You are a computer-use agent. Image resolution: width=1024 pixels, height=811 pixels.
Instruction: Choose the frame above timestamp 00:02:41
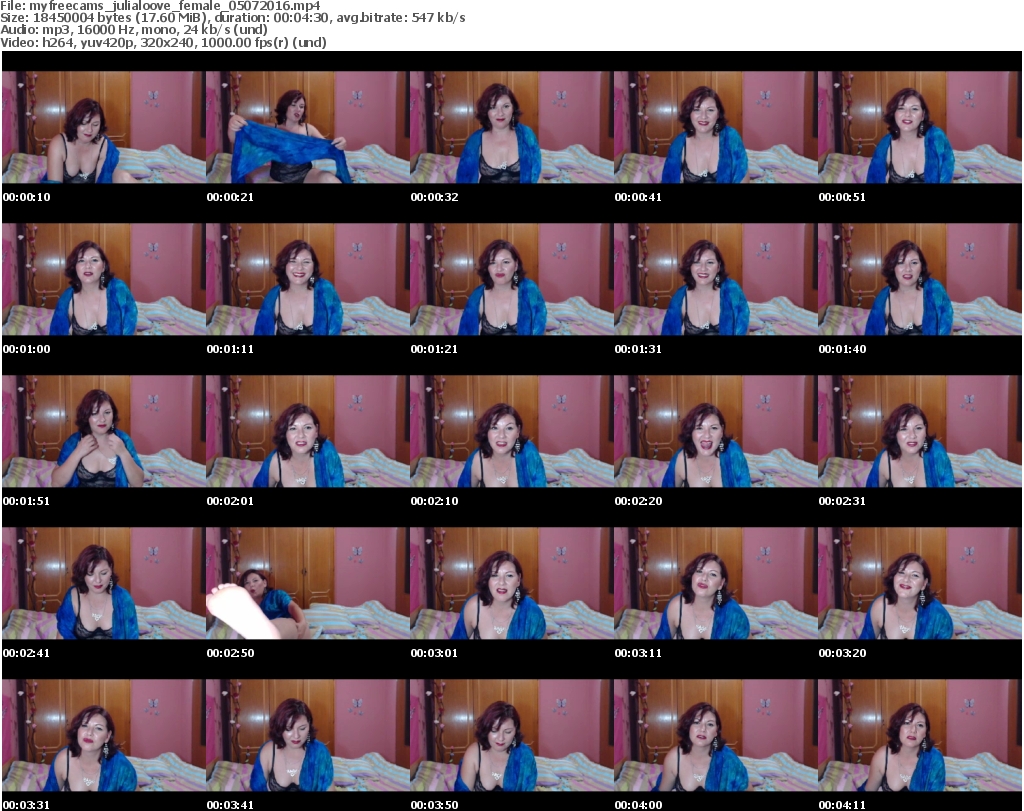point(103,583)
